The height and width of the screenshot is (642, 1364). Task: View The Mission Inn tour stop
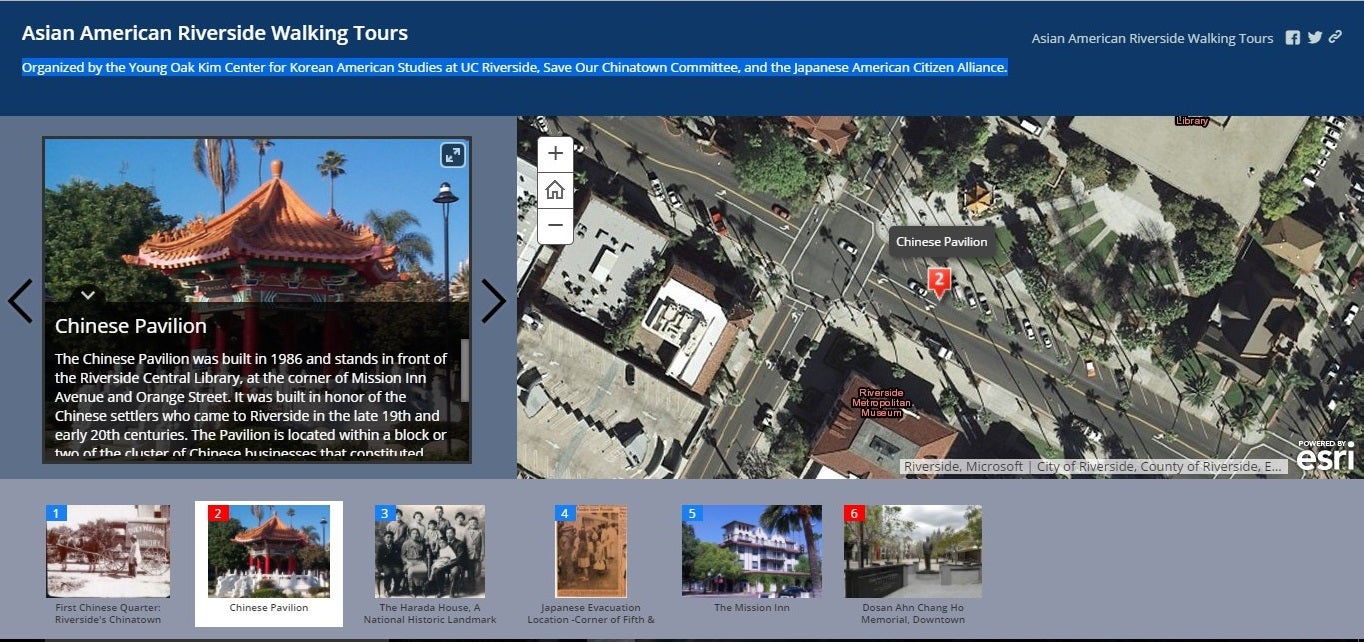752,550
